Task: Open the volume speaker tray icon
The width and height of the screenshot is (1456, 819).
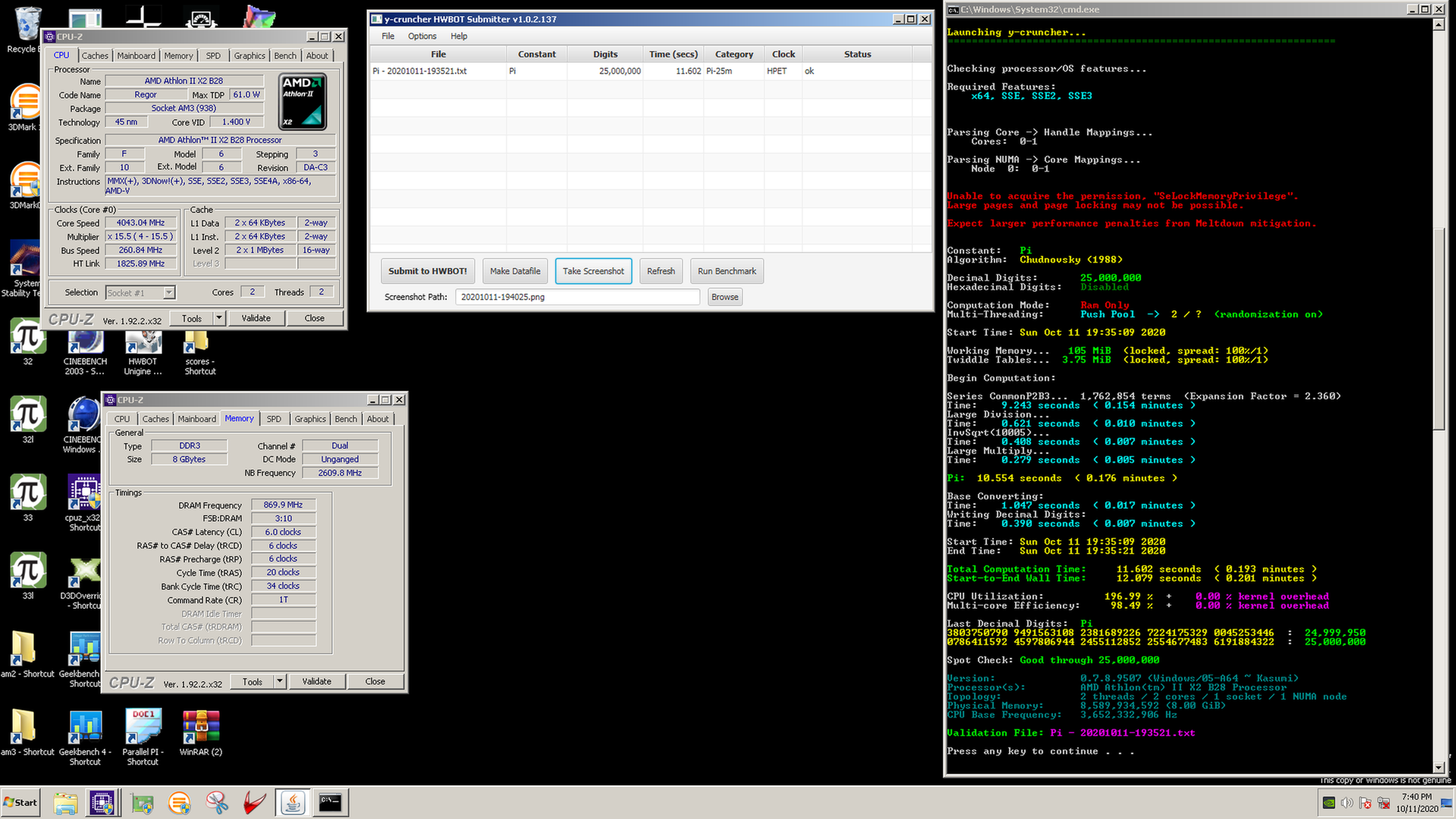Action: pyautogui.click(x=1347, y=803)
